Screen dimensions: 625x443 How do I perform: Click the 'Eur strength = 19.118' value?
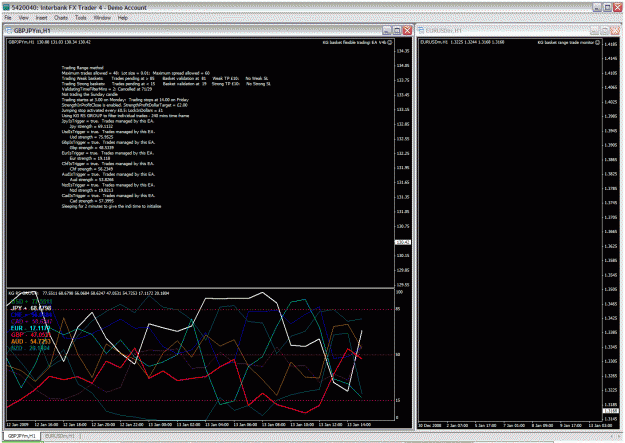point(90,158)
